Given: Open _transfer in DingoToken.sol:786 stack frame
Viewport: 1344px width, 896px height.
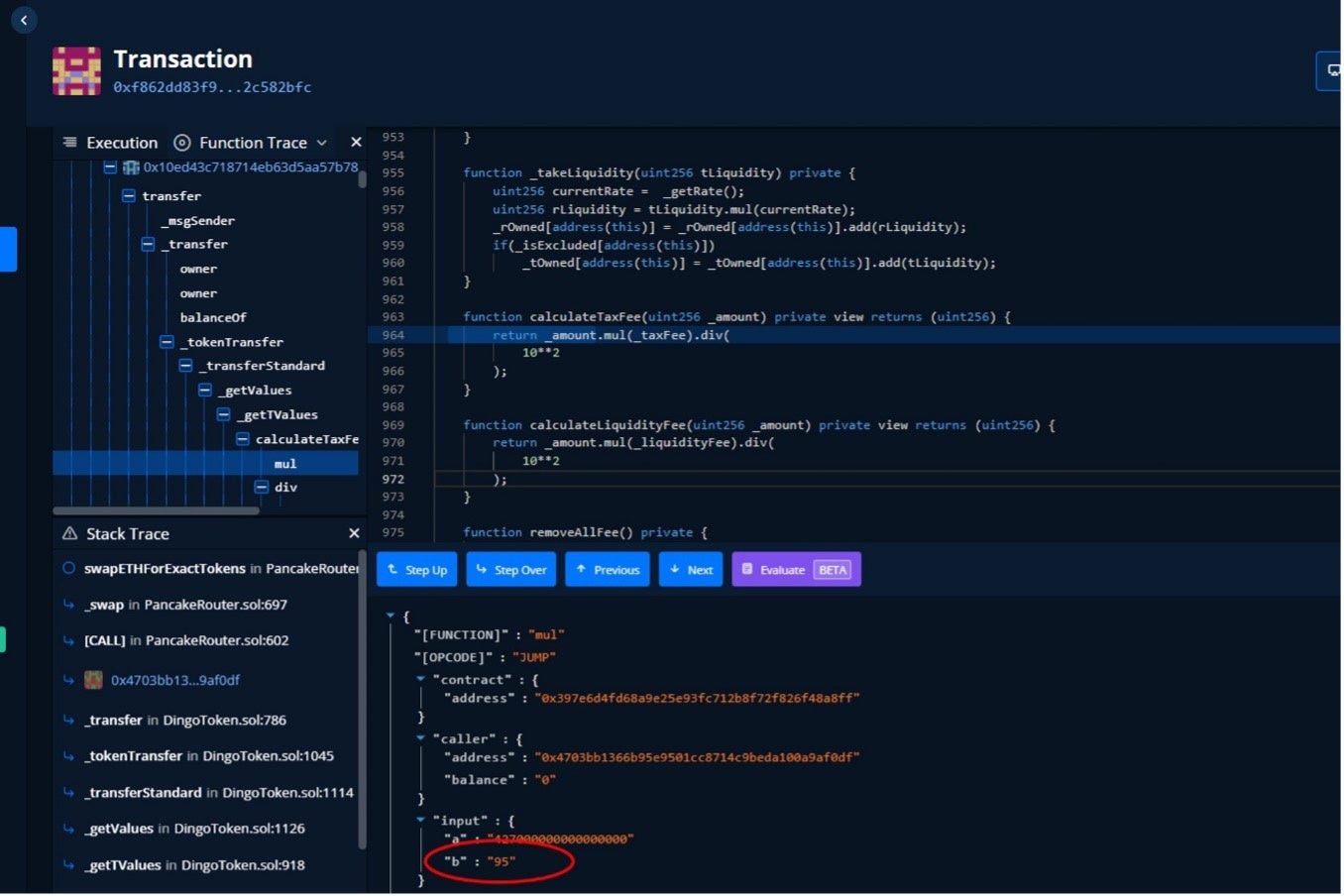Looking at the screenshot, I should tap(185, 721).
